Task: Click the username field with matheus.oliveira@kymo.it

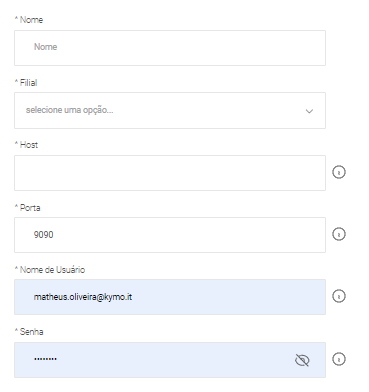Action: (x=170, y=297)
